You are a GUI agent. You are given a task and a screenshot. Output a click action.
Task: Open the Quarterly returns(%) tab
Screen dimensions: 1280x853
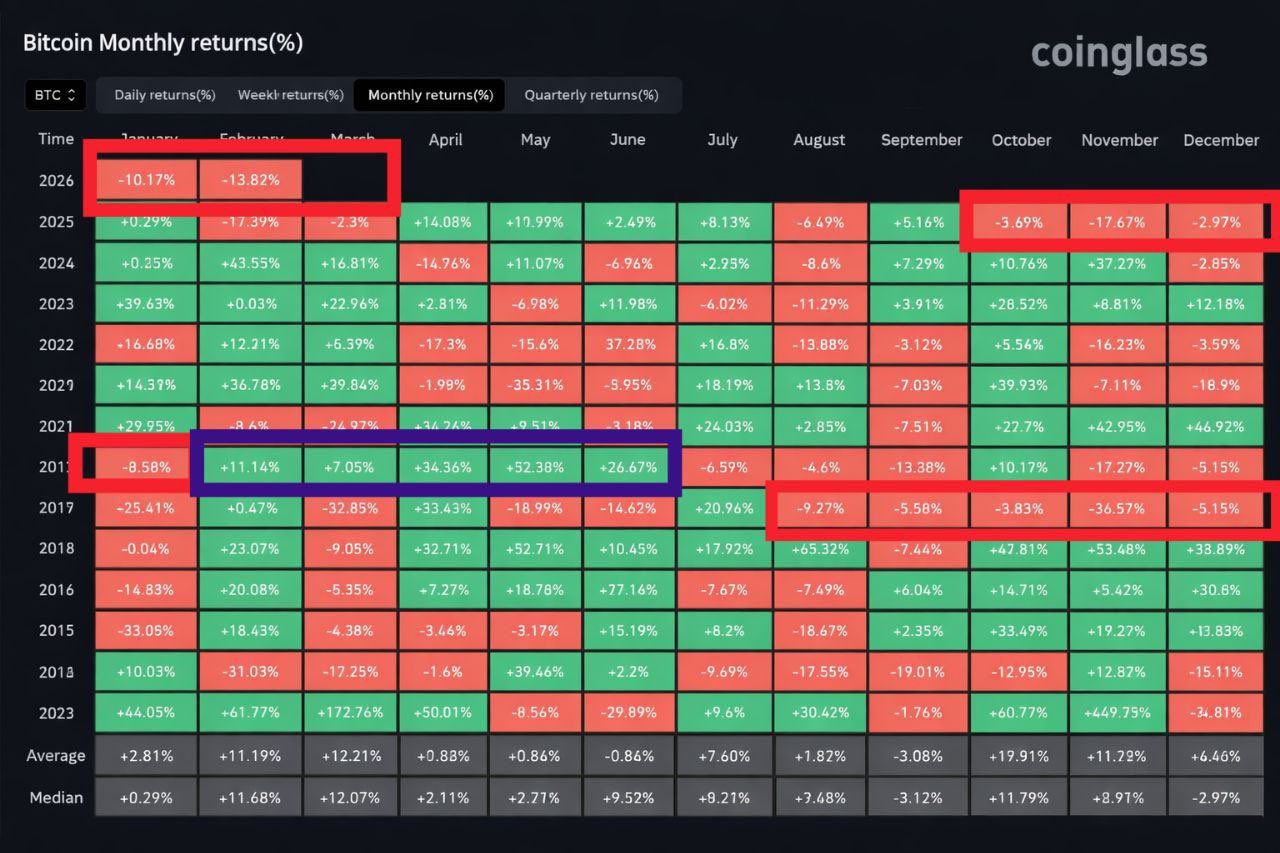[594, 95]
